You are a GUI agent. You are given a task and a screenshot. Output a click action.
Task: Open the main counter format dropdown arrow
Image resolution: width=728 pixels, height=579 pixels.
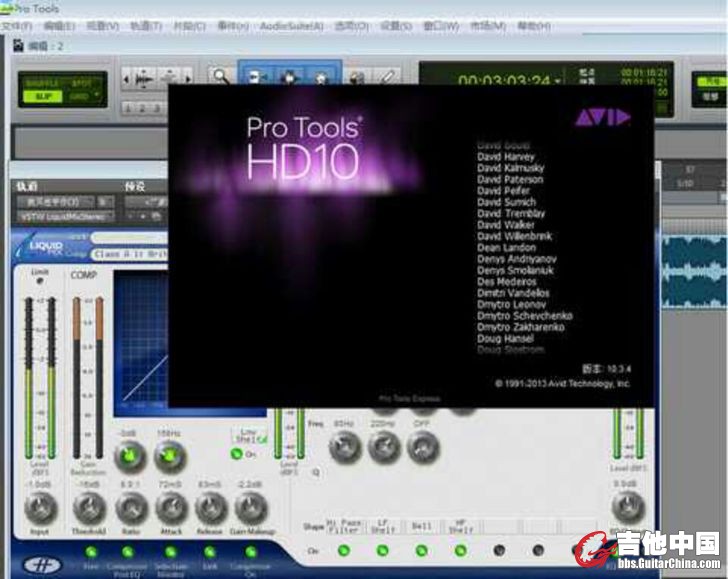(557, 81)
